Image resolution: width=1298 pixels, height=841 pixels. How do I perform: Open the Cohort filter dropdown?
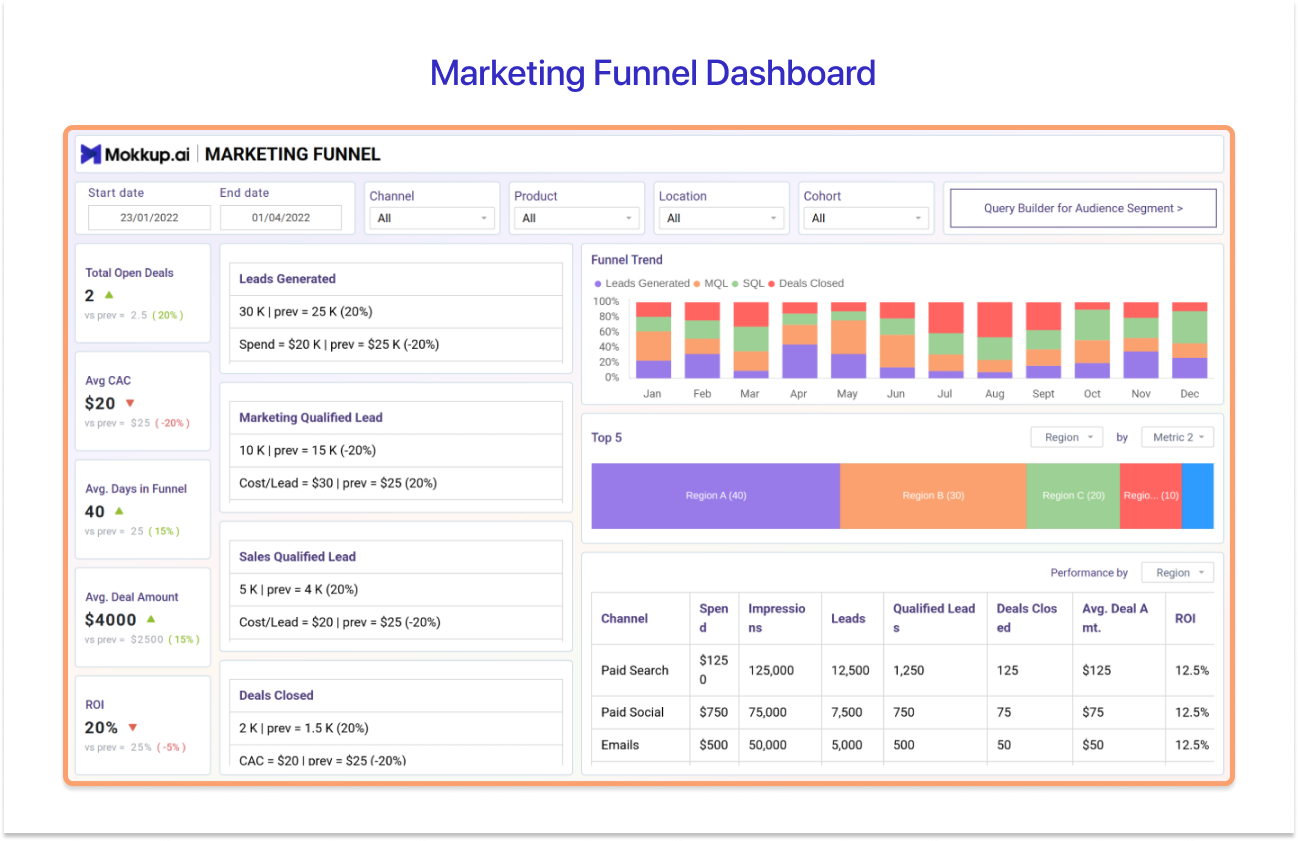[x=866, y=218]
